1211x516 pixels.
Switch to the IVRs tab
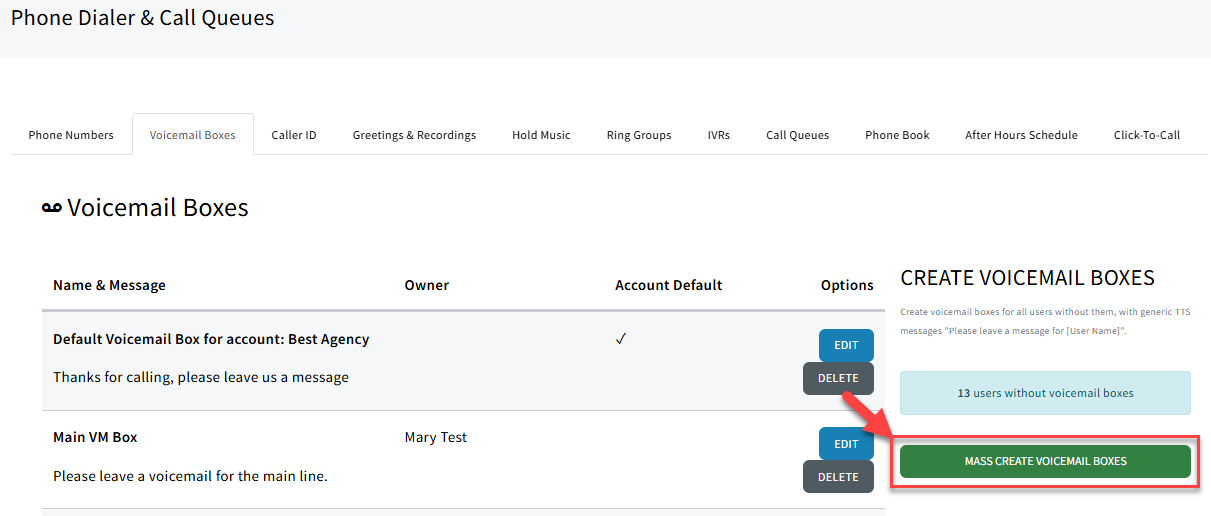718,135
